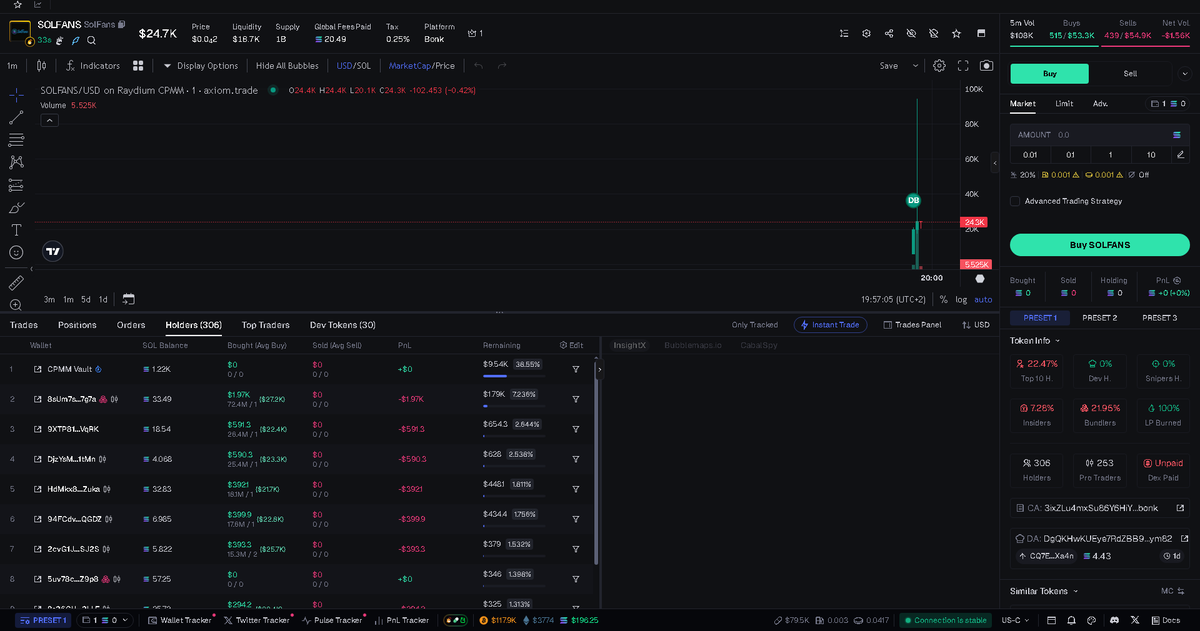Screen dimensions: 1200x631
Task: Toggle auto scale on chart
Action: tap(983, 299)
